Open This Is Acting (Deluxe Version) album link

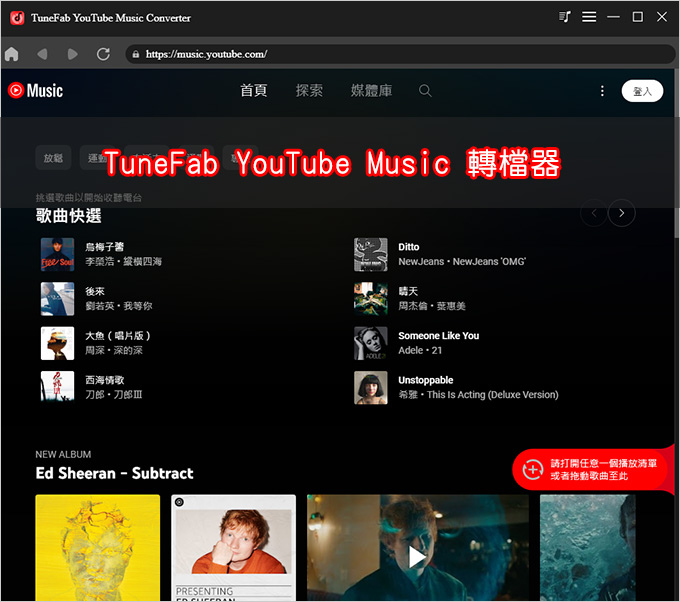click(x=493, y=395)
